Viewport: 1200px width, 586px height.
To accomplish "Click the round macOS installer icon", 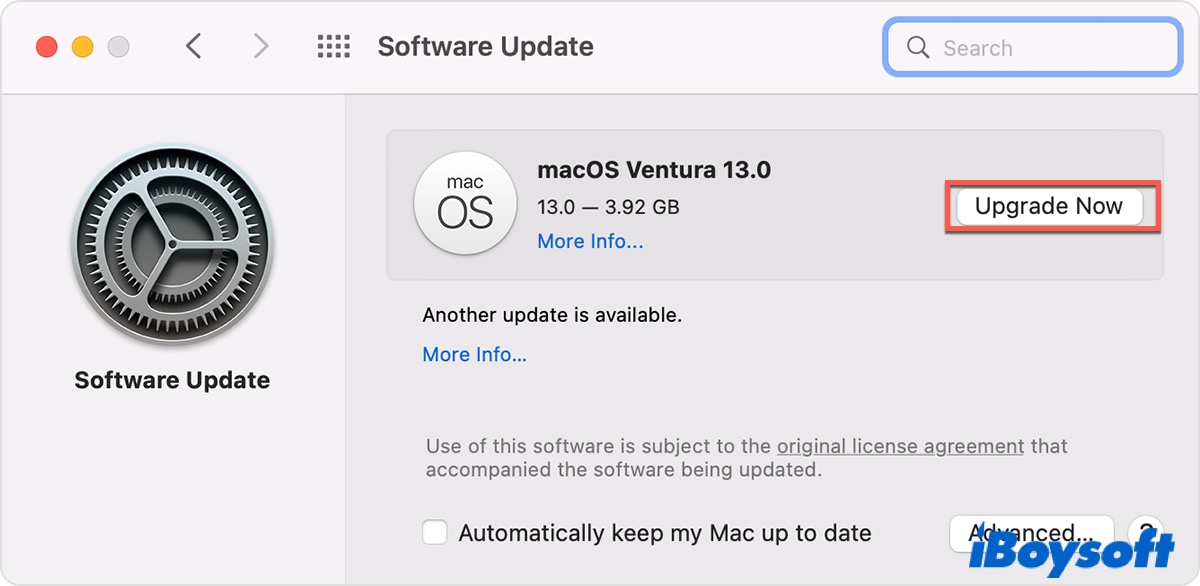I will tap(466, 203).
